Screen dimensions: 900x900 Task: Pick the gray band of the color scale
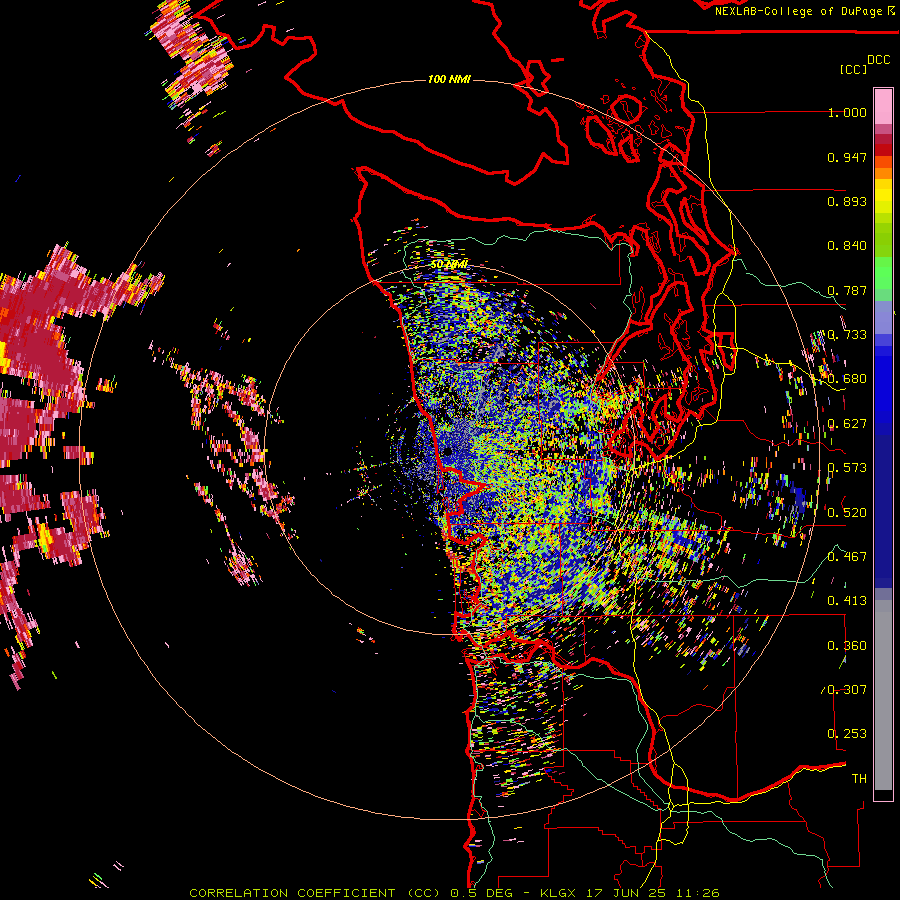coord(883,695)
